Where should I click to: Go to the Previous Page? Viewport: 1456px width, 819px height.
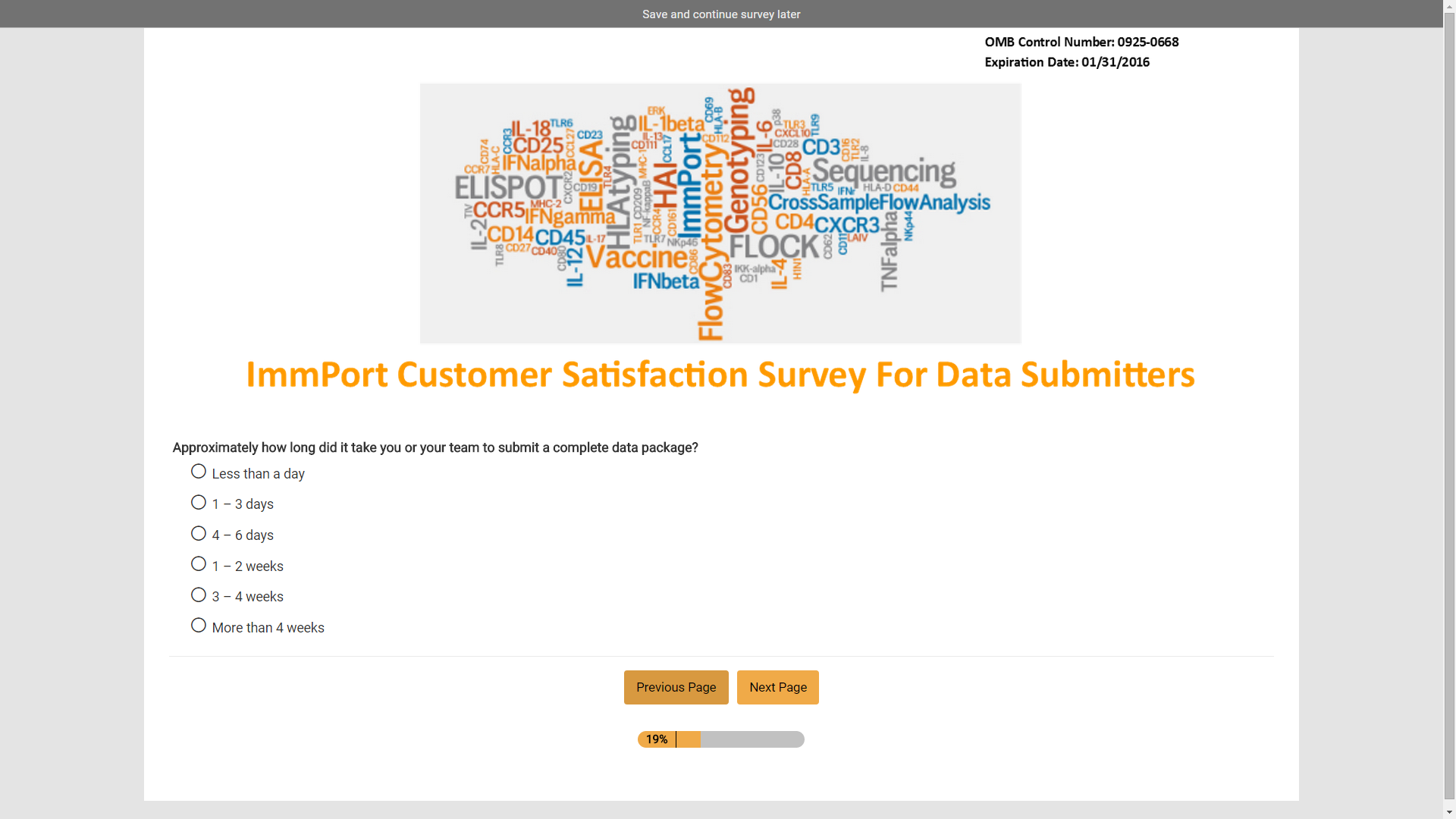pos(676,687)
